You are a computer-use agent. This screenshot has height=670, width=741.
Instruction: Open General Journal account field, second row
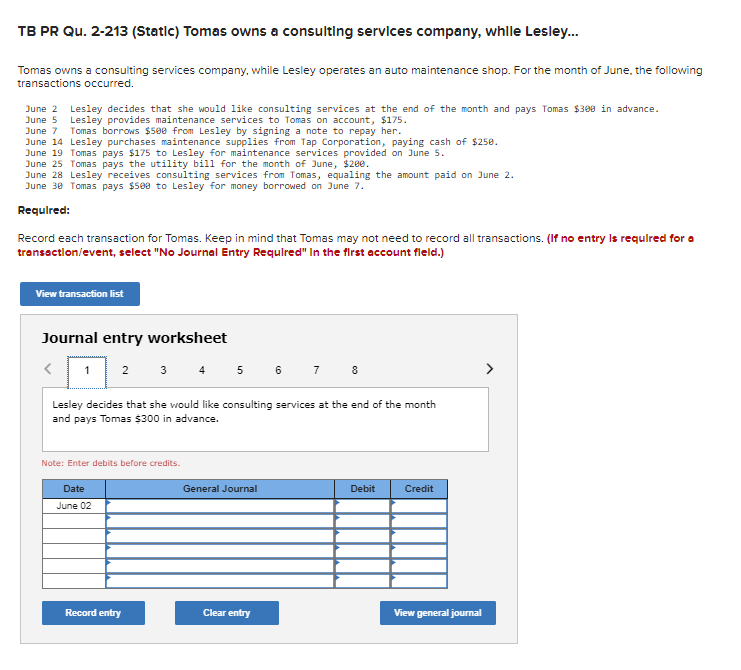(x=220, y=521)
